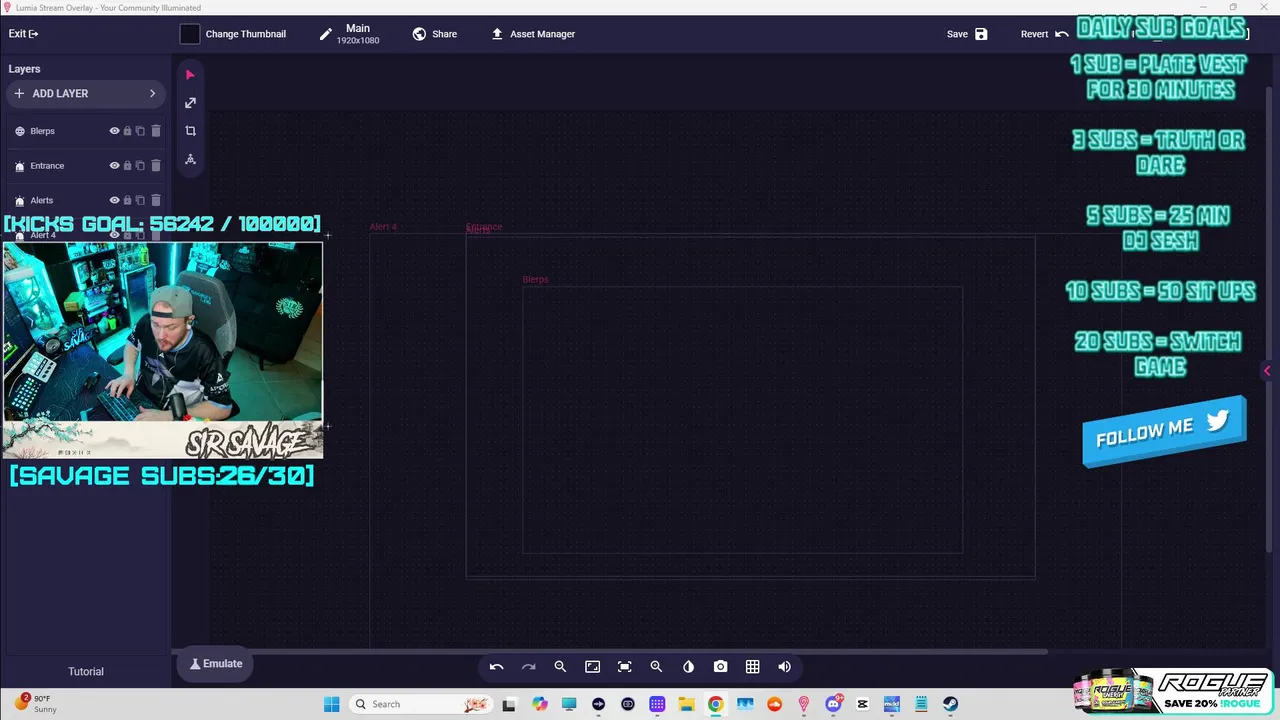Hide the Entrance layer
This screenshot has height=720, width=1280.
point(114,166)
